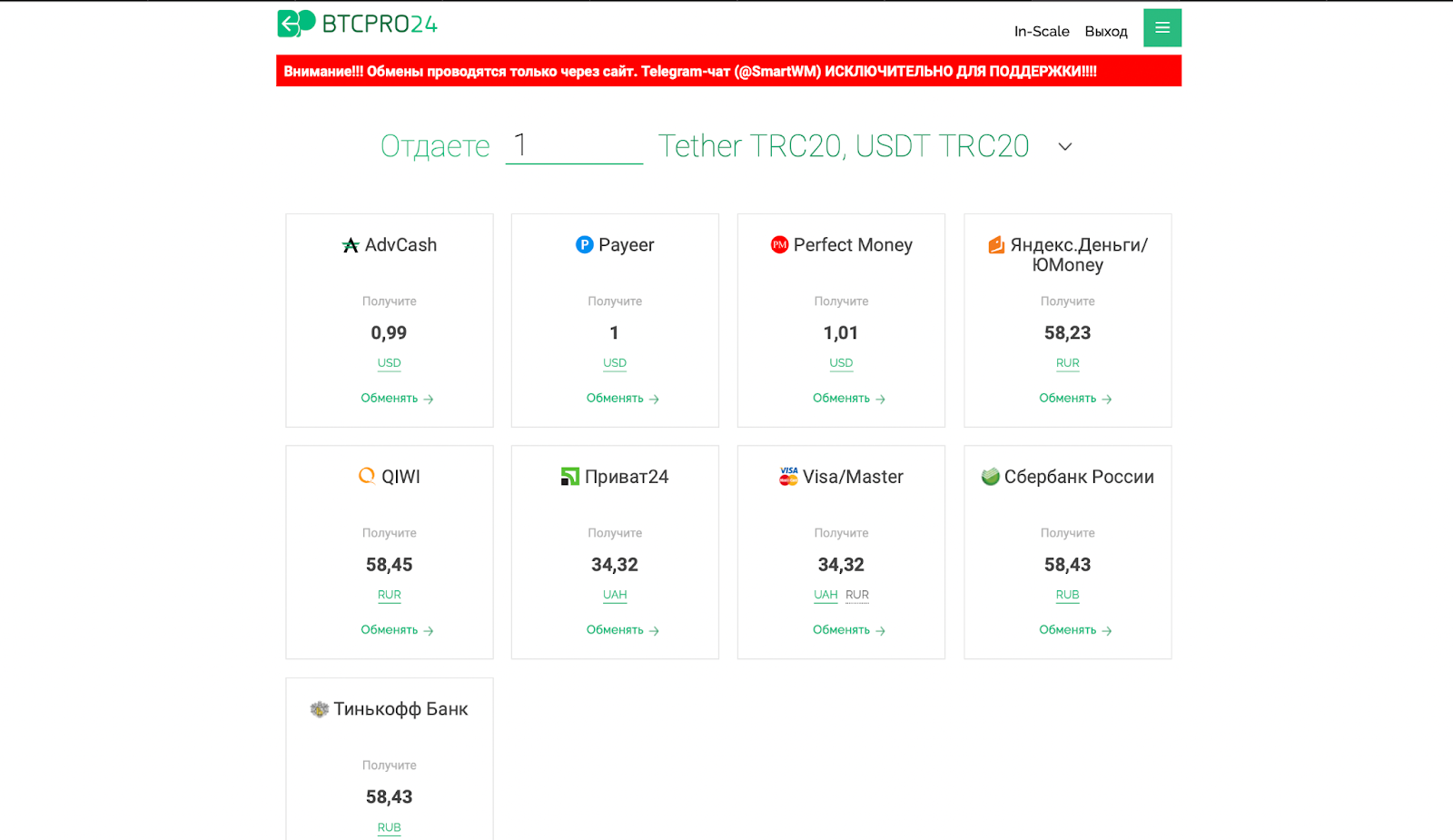Click Обменять in the QIWI card
Image resolution: width=1453 pixels, height=840 pixels.
tap(397, 630)
